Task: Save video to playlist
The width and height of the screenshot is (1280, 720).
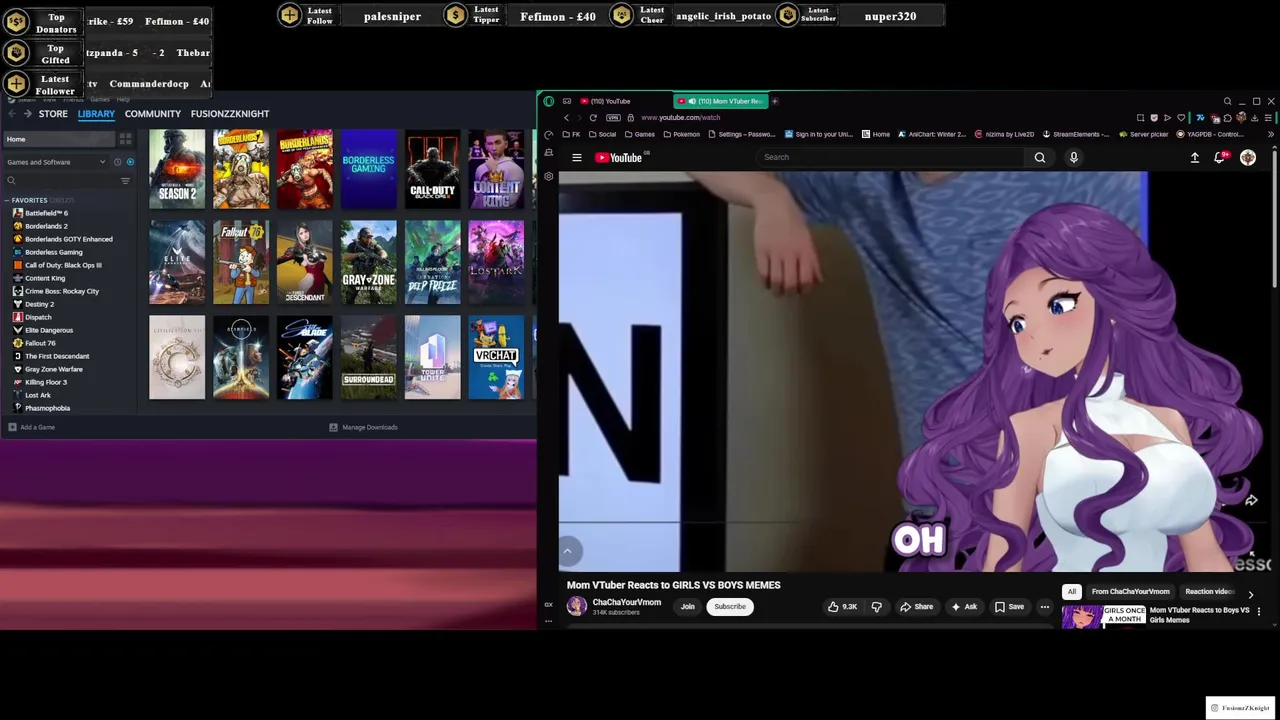Action: click(1009, 606)
